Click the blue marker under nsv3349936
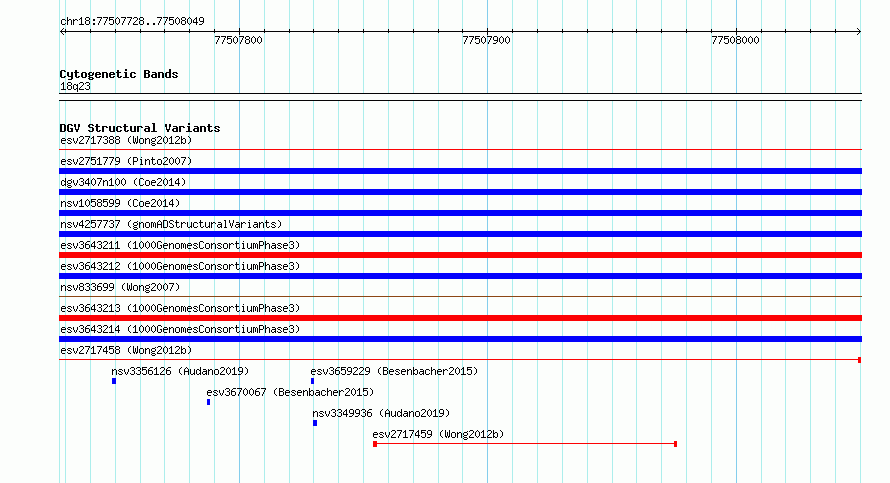Viewport: 890px width, 483px height. click(315, 423)
